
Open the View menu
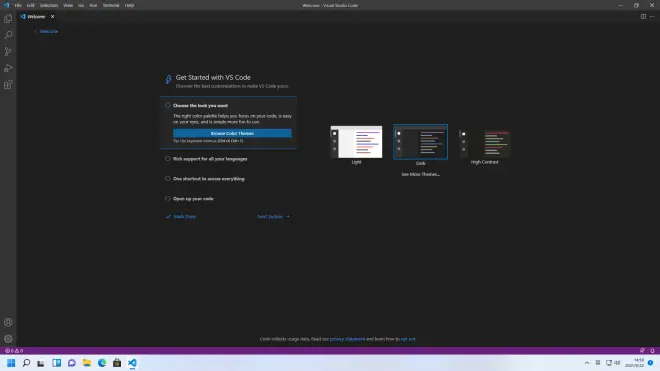[68, 5]
